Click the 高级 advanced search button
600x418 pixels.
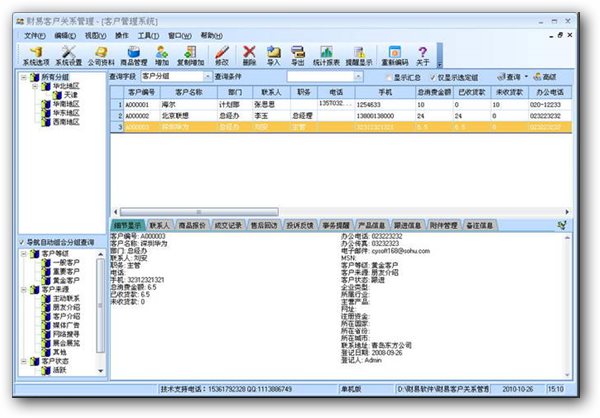pos(545,77)
